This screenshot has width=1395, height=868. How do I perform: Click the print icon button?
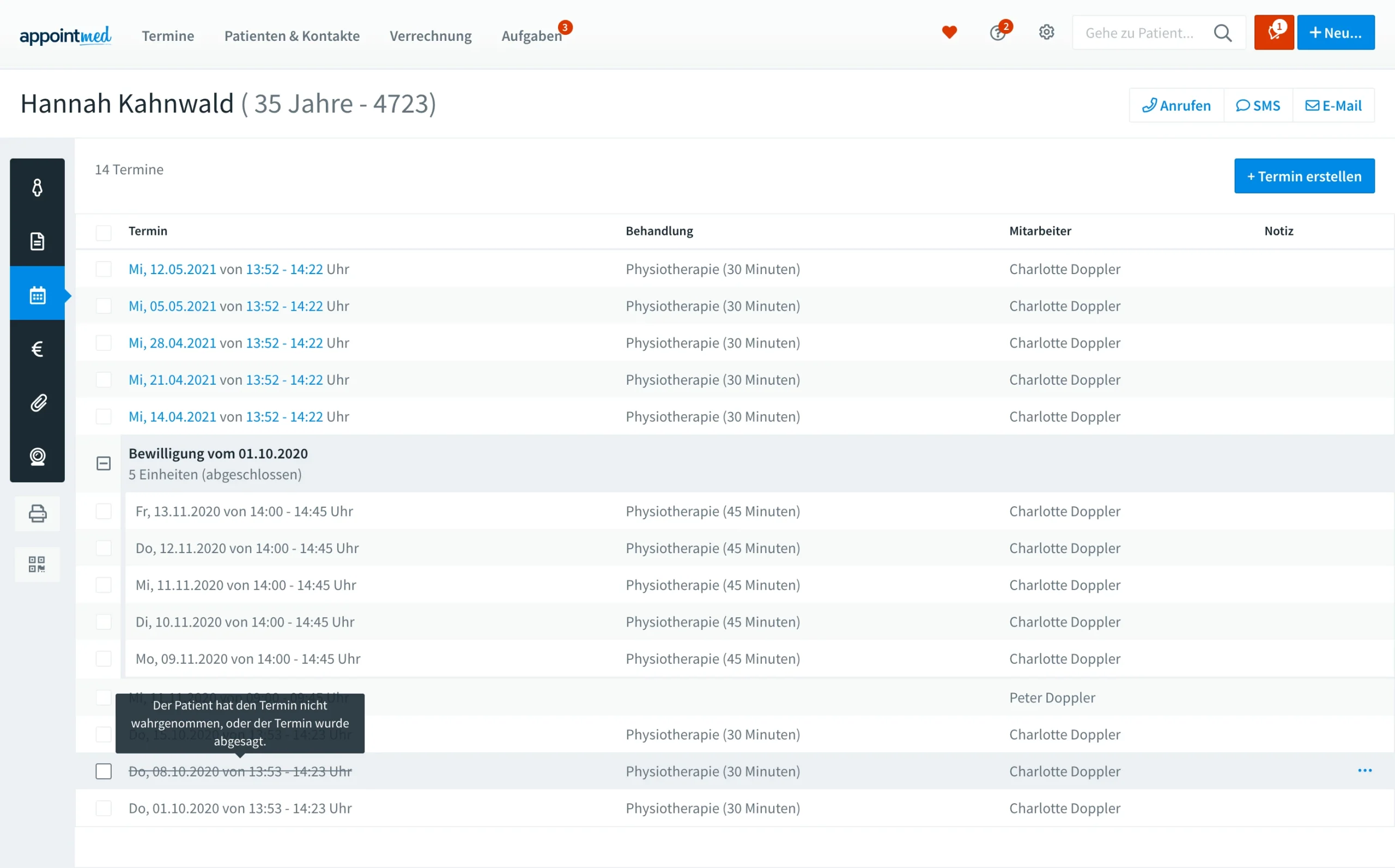pos(37,513)
